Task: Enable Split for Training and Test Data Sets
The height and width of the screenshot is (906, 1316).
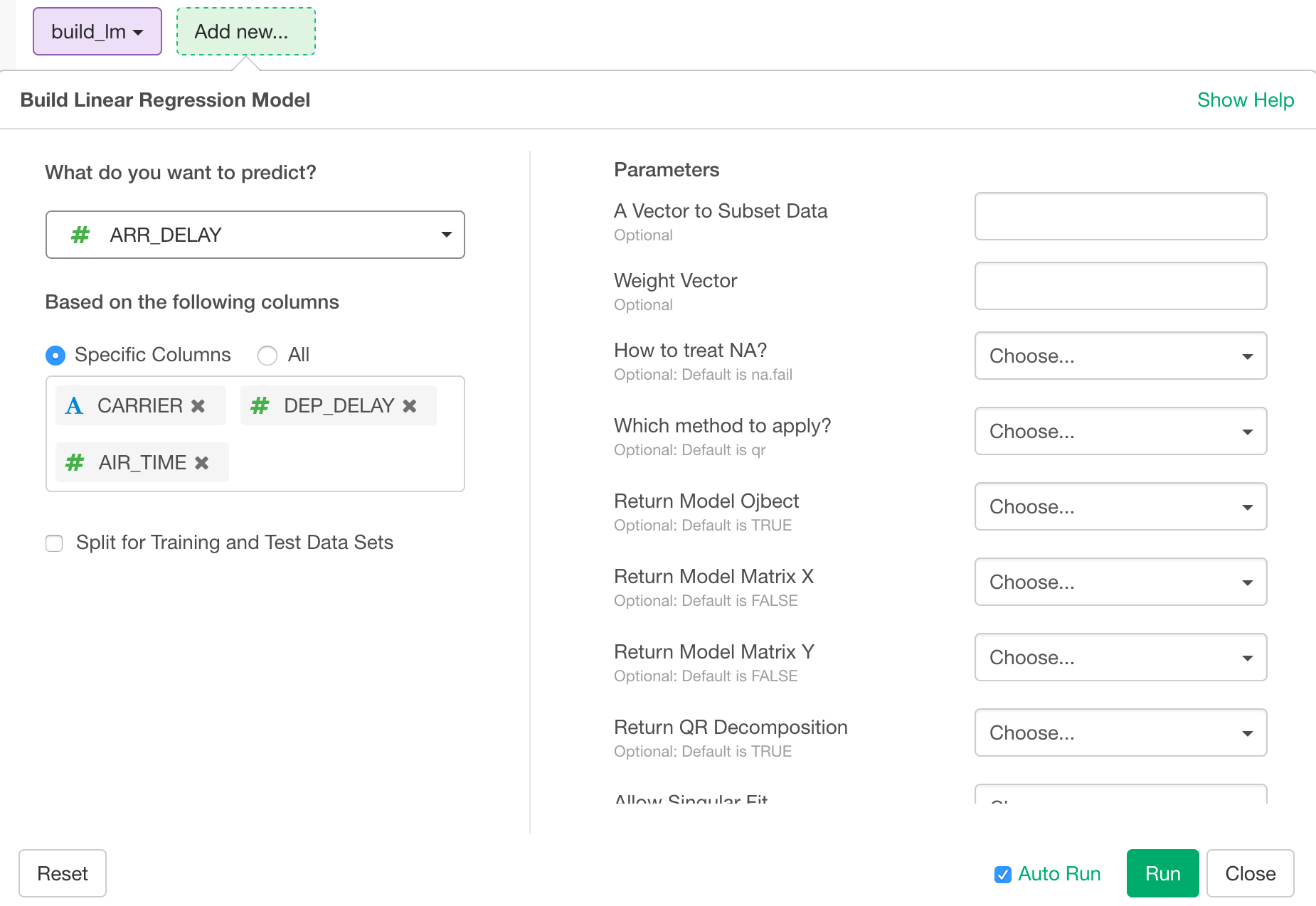Action: tap(54, 543)
